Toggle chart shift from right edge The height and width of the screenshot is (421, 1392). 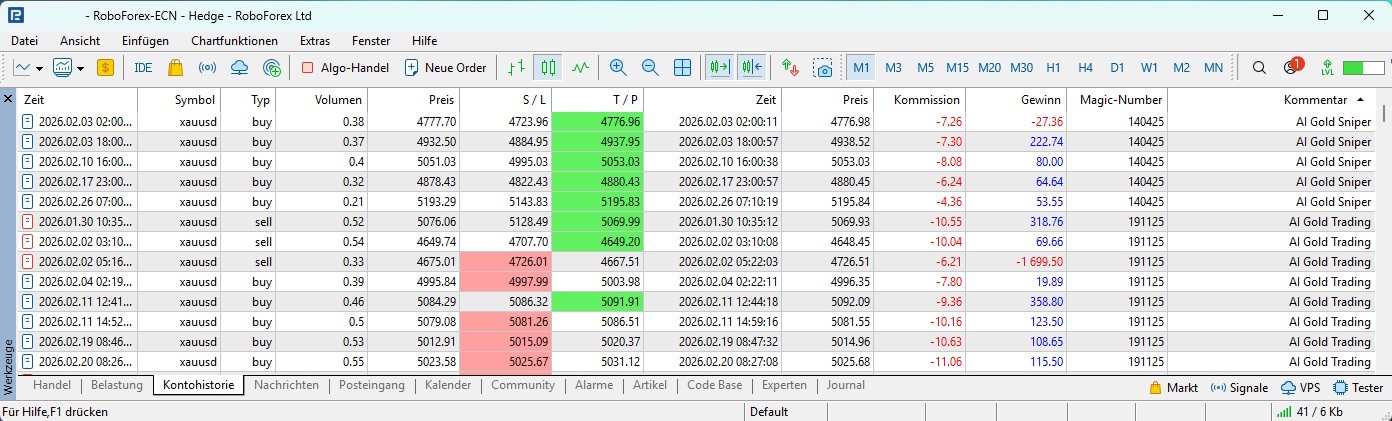click(x=752, y=68)
